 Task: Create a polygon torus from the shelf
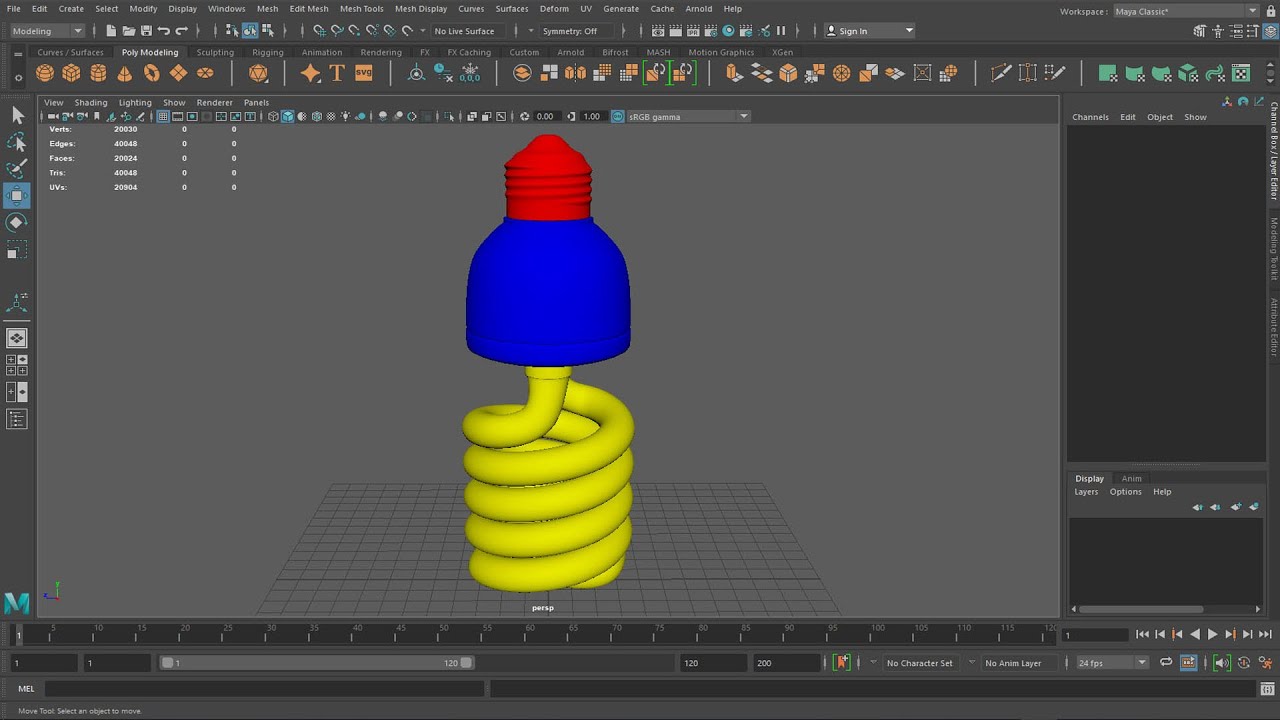point(152,73)
